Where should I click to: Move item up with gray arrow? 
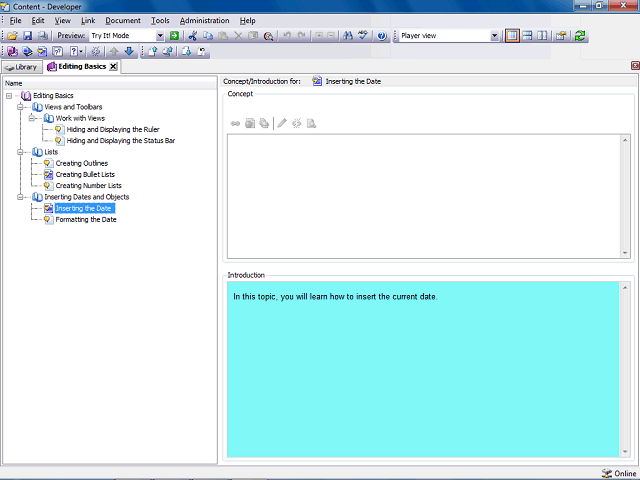(x=114, y=51)
